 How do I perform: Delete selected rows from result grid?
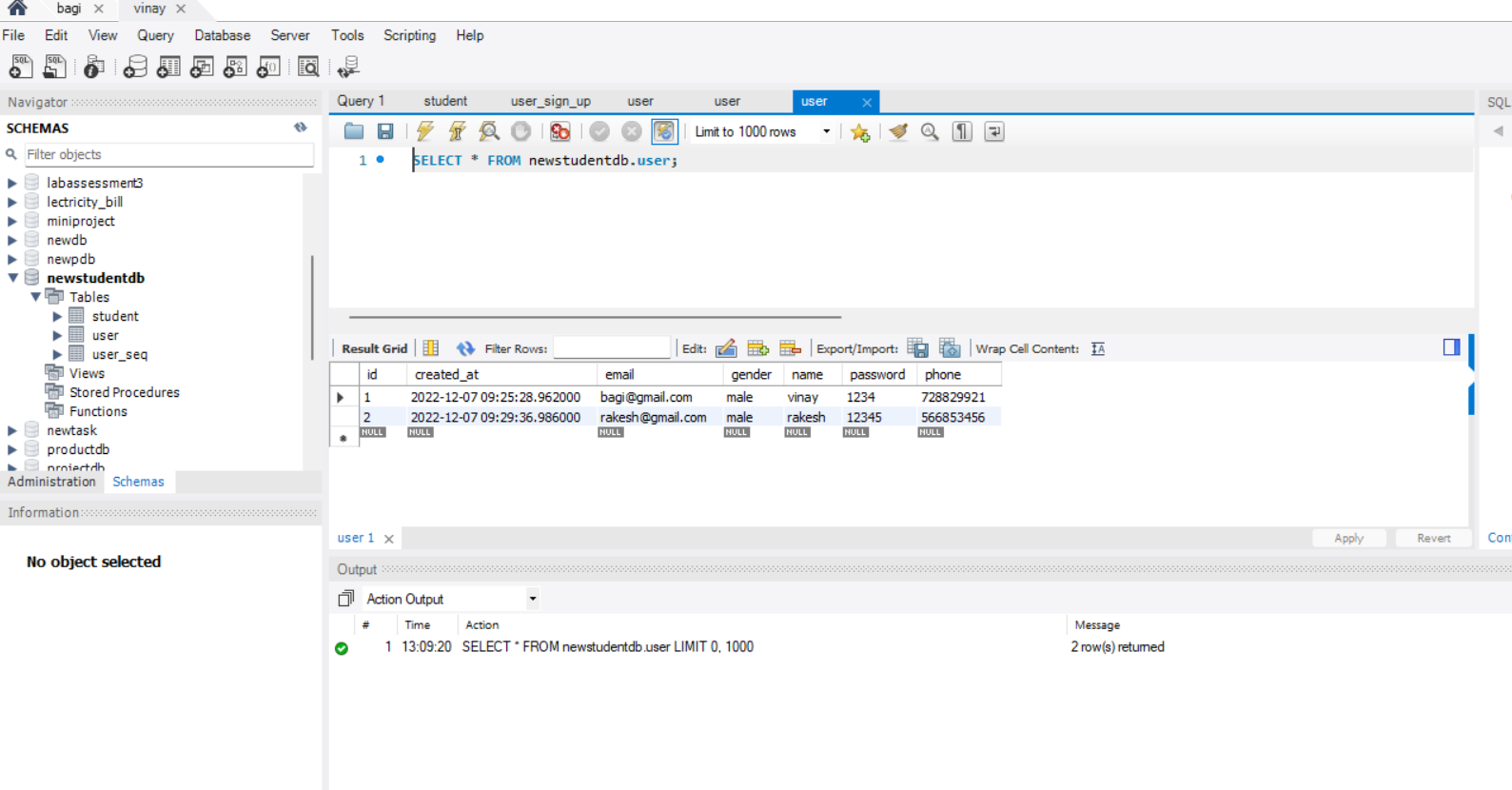click(790, 348)
